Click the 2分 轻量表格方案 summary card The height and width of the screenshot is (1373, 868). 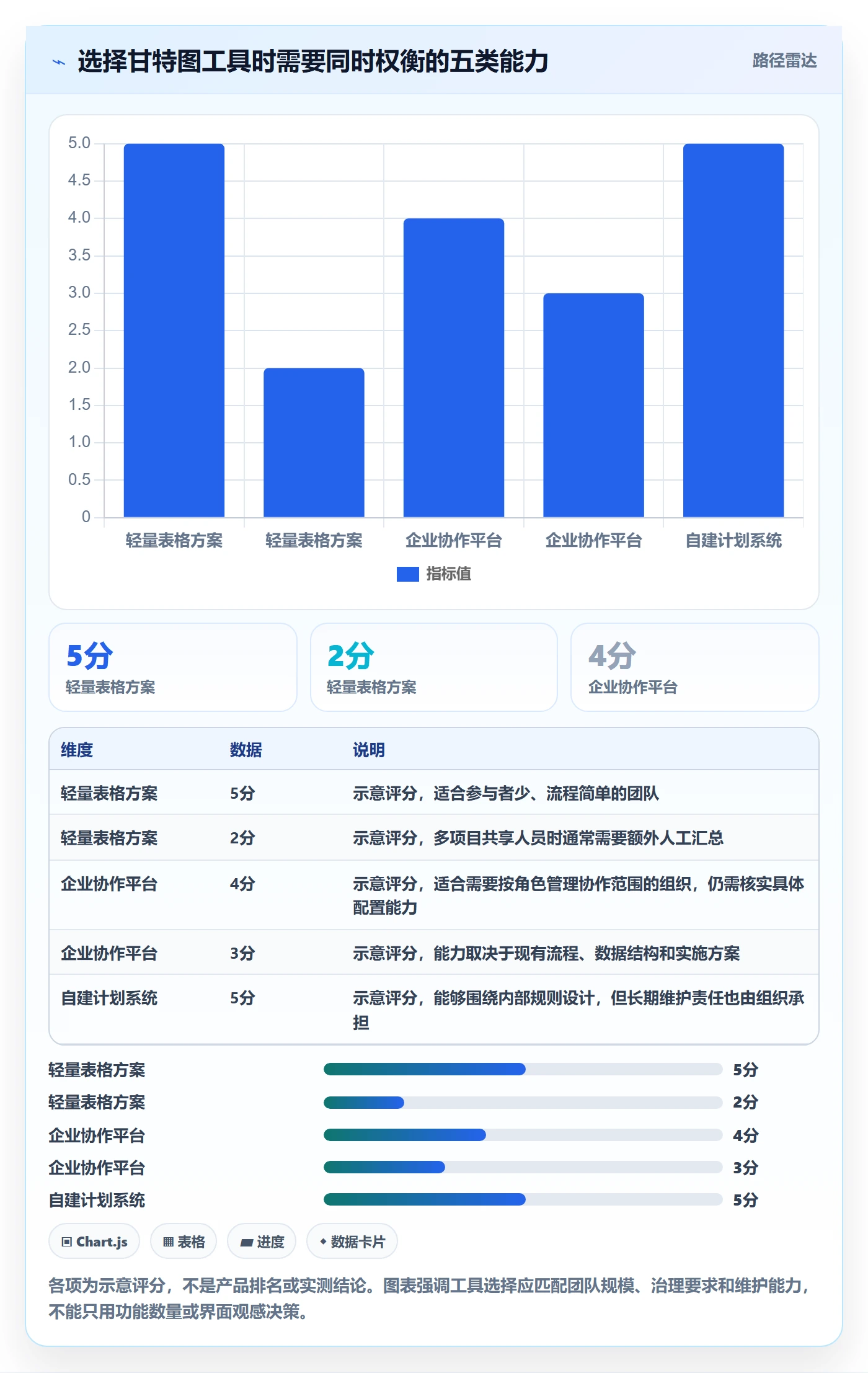(434, 667)
